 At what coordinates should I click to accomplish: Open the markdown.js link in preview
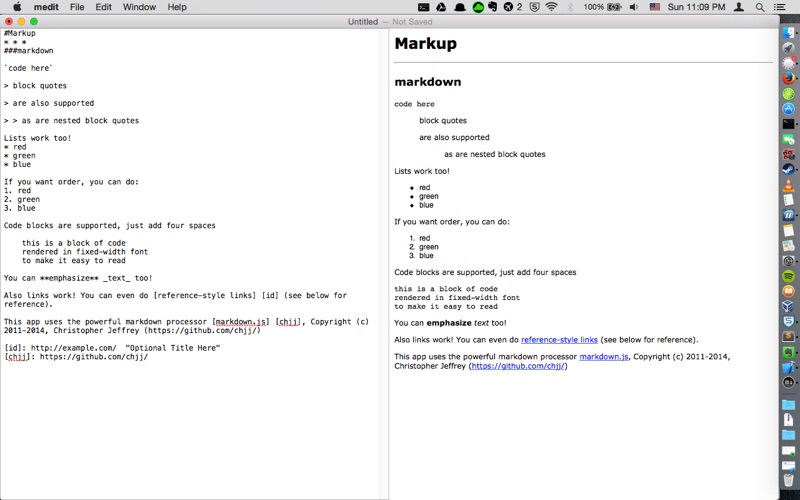tap(604, 357)
